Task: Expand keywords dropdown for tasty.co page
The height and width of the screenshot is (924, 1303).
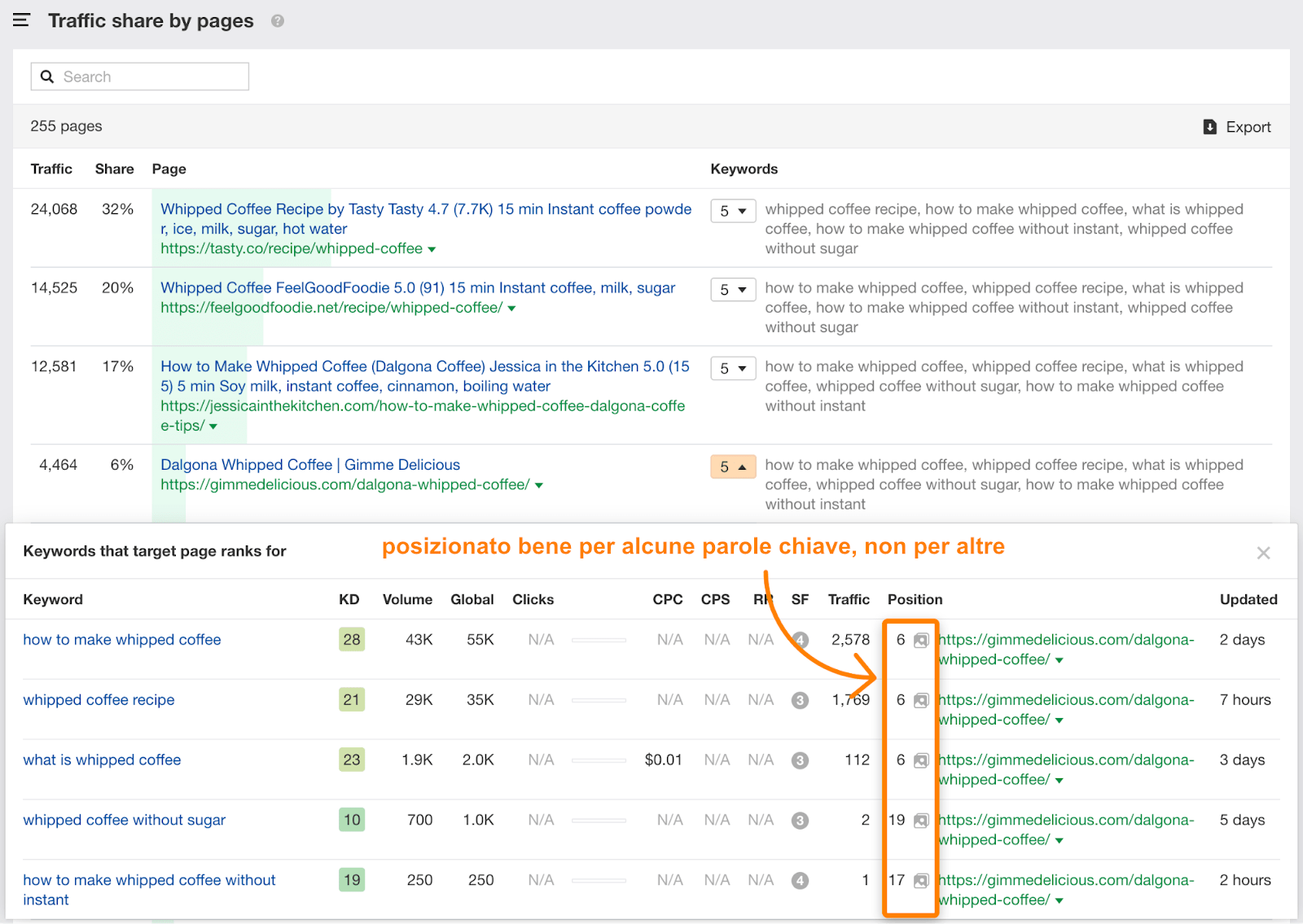Action: point(733,212)
